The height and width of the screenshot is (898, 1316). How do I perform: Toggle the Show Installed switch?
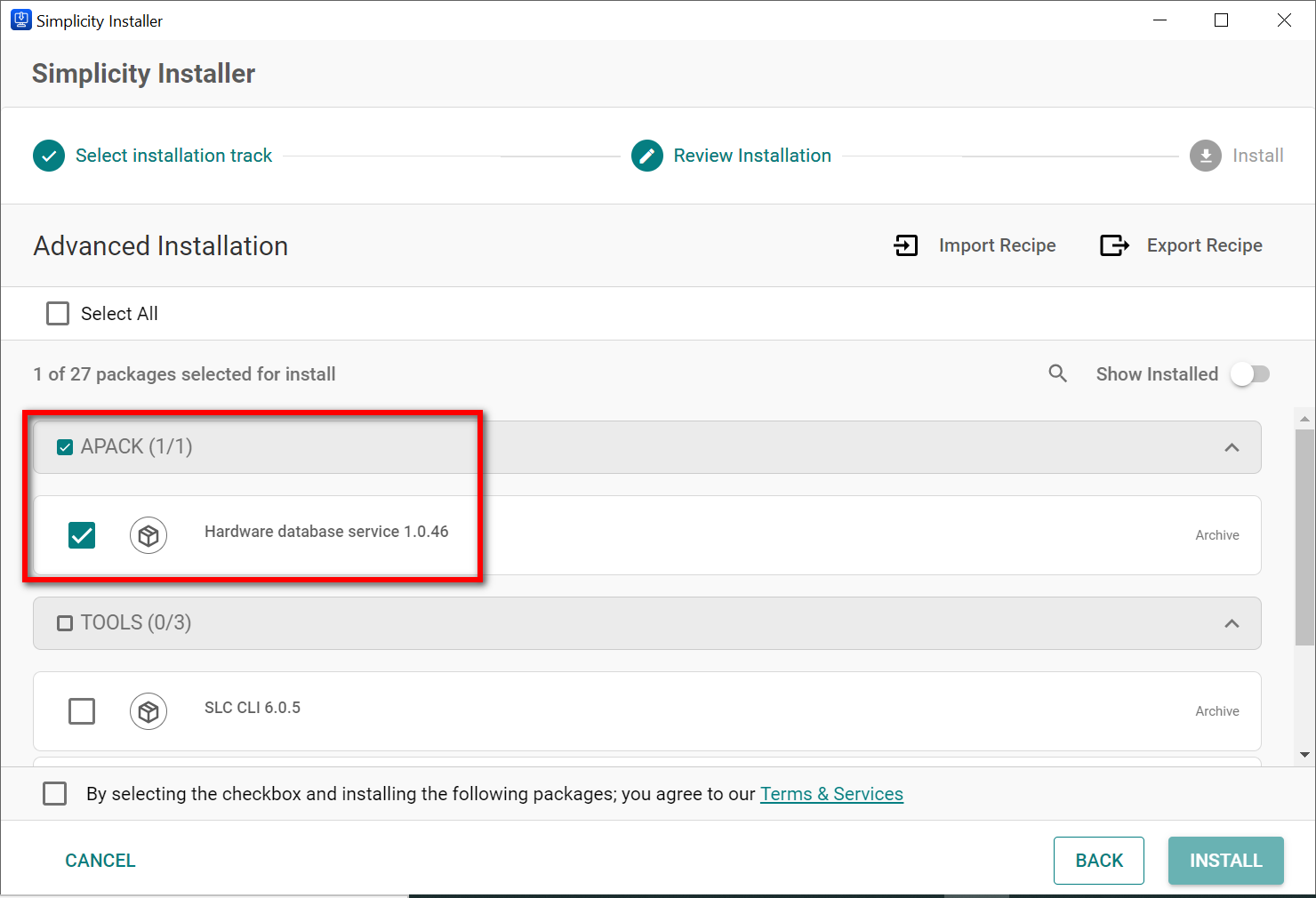[x=1250, y=374]
